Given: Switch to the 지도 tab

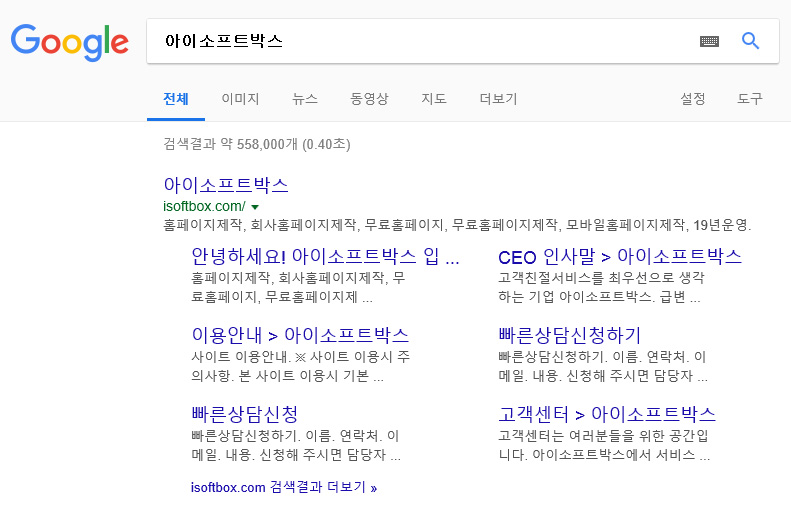Looking at the screenshot, I should click(x=434, y=98).
